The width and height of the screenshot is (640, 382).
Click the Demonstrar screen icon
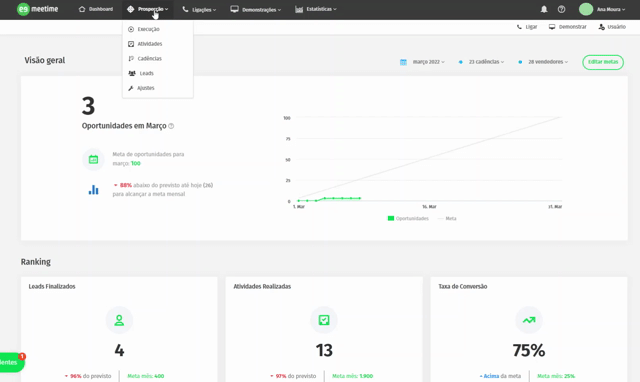(552, 27)
